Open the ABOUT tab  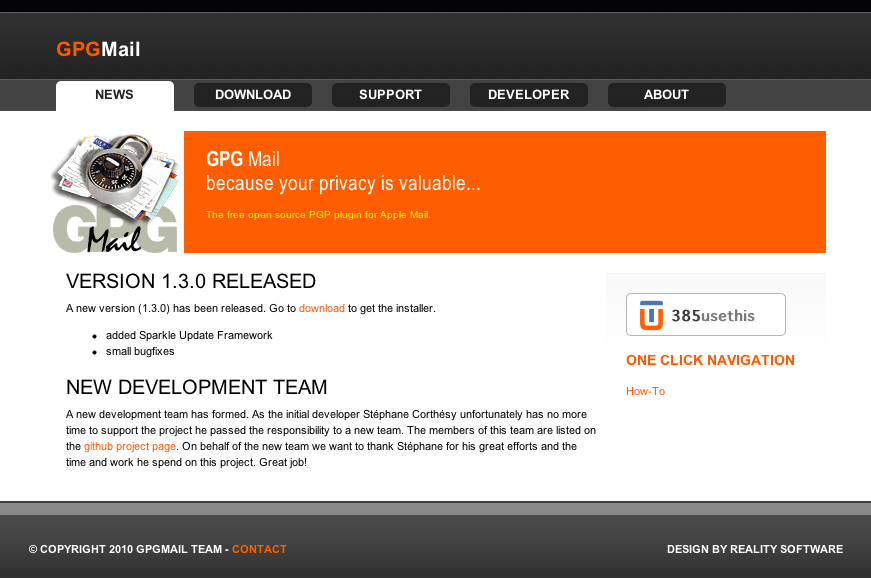click(x=667, y=95)
